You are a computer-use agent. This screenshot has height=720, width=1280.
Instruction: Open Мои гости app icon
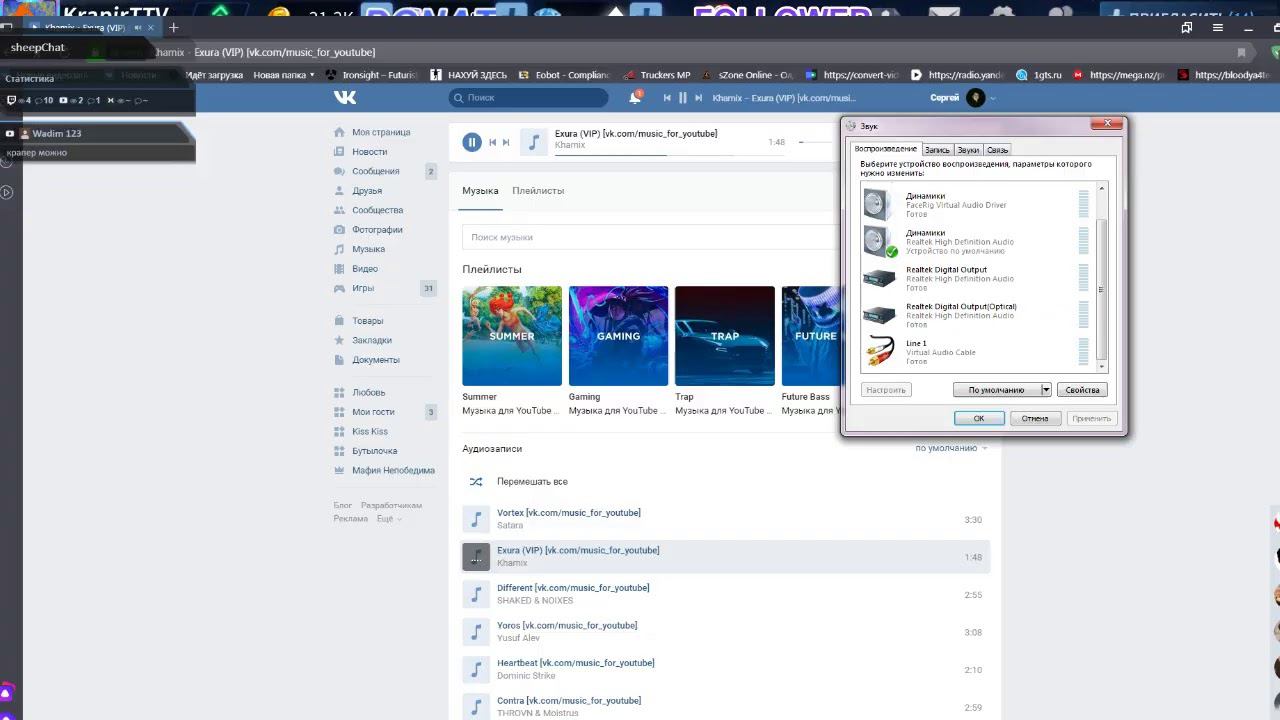coord(340,412)
